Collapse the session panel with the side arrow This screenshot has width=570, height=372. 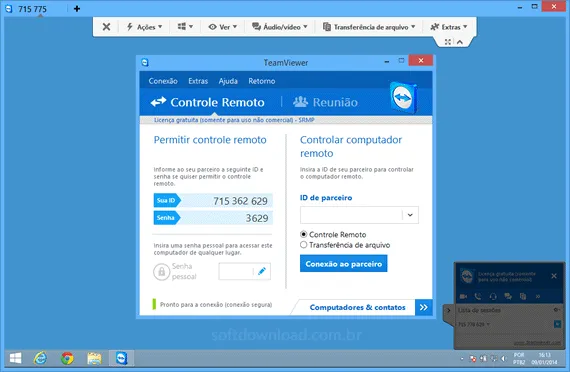(x=449, y=311)
